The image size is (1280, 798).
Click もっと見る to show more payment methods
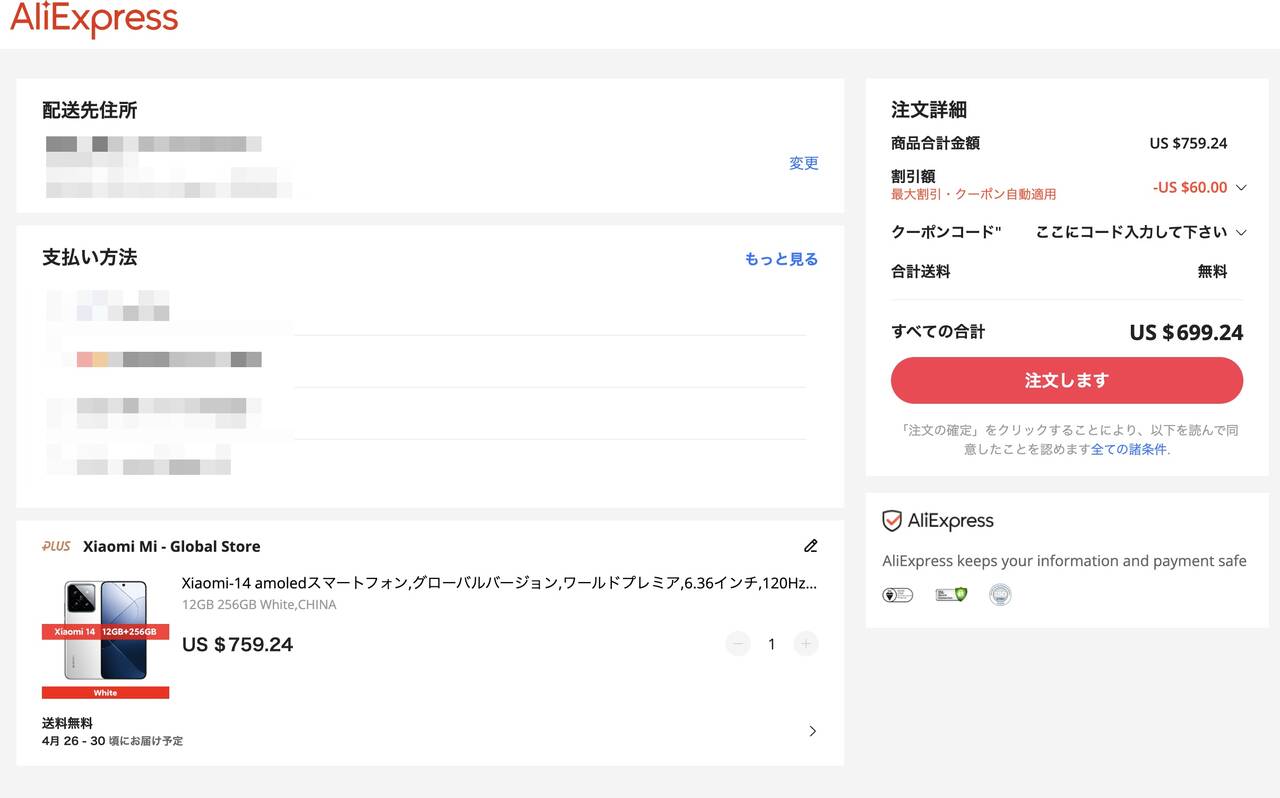781,259
